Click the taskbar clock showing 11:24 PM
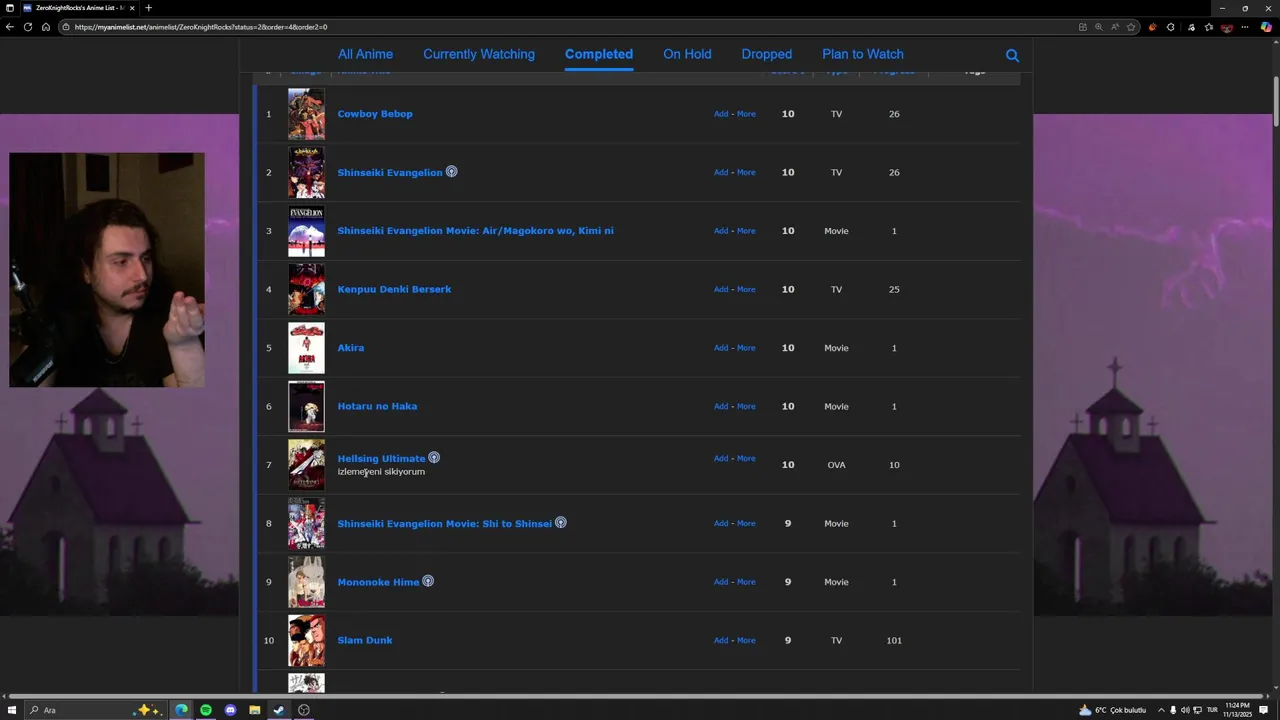 click(1237, 710)
